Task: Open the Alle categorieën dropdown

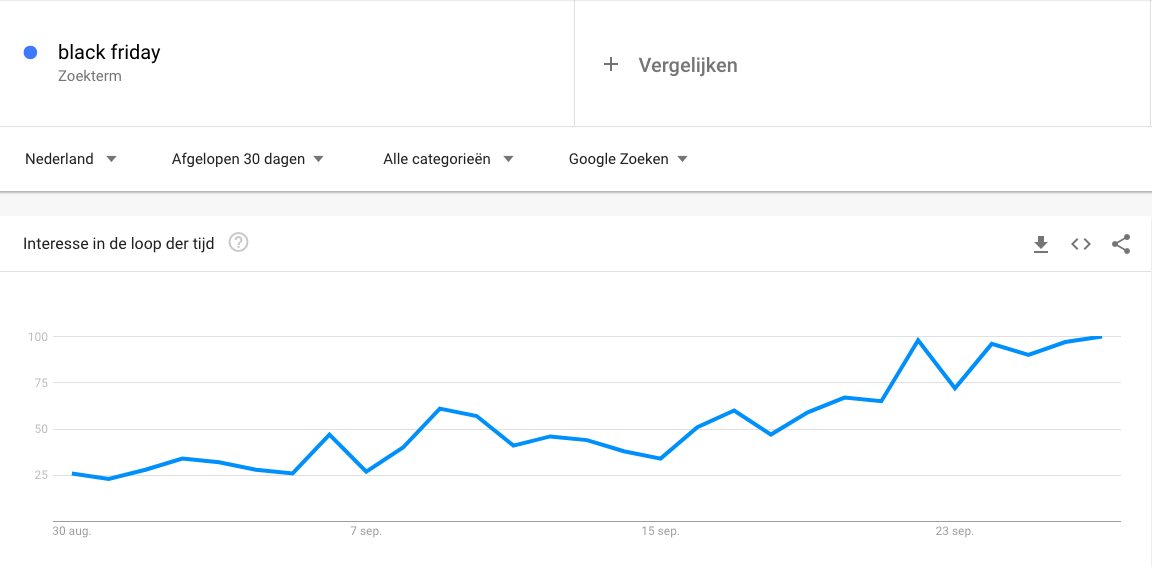Action: pos(448,159)
